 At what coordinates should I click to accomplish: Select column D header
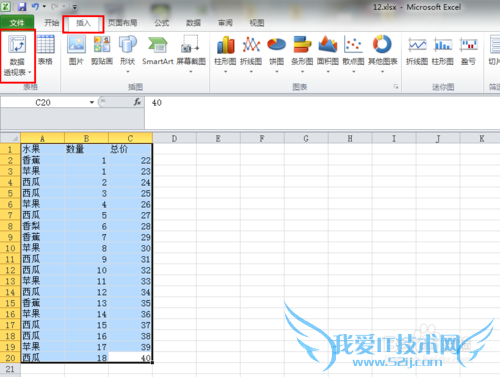point(174,138)
